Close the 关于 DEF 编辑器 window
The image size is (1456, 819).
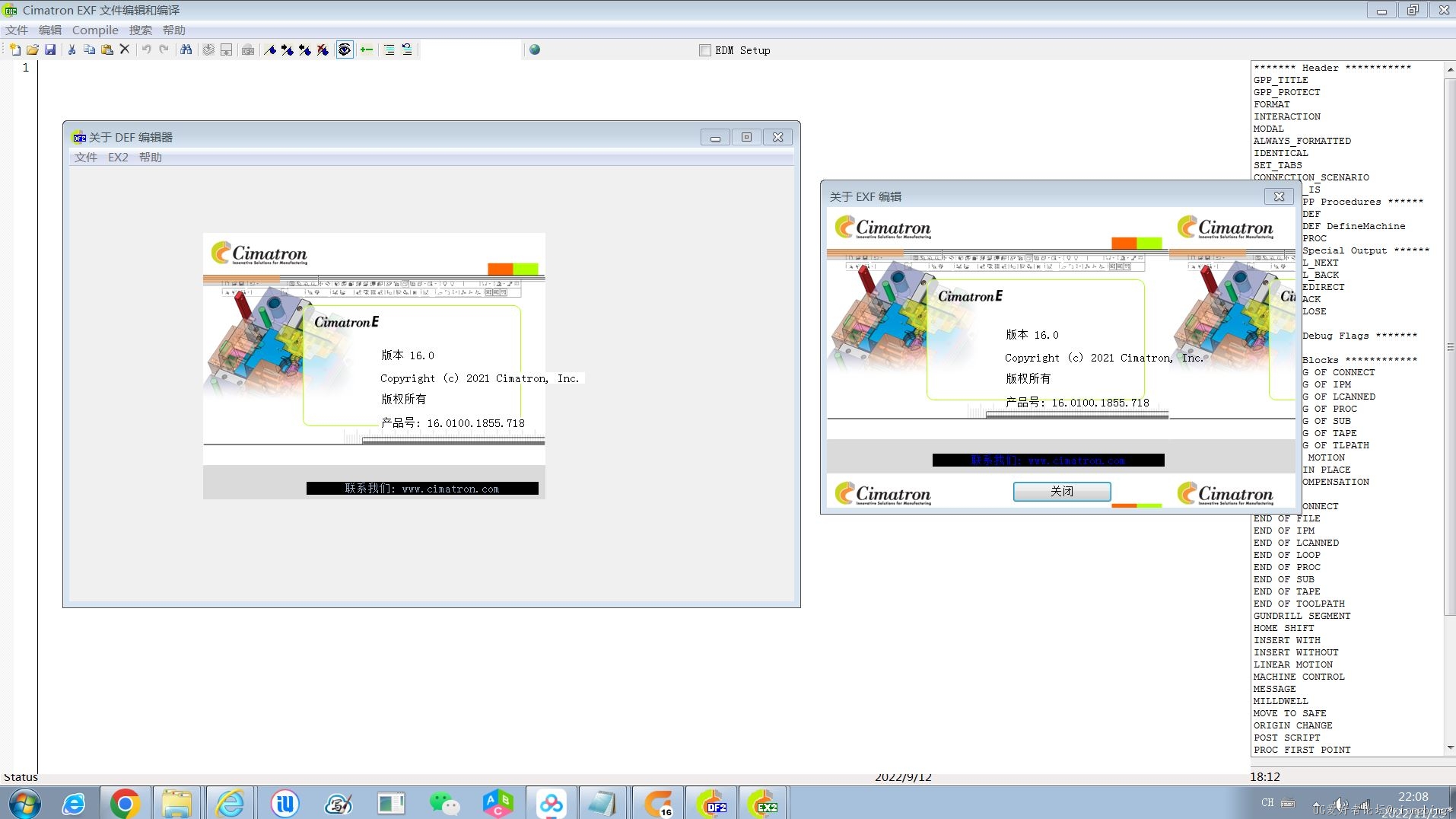[x=777, y=137]
